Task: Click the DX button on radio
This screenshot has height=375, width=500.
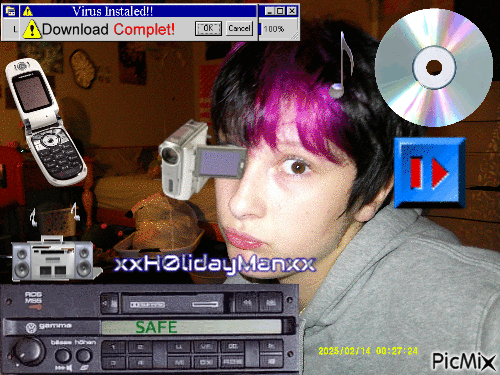Action: click(x=205, y=362)
